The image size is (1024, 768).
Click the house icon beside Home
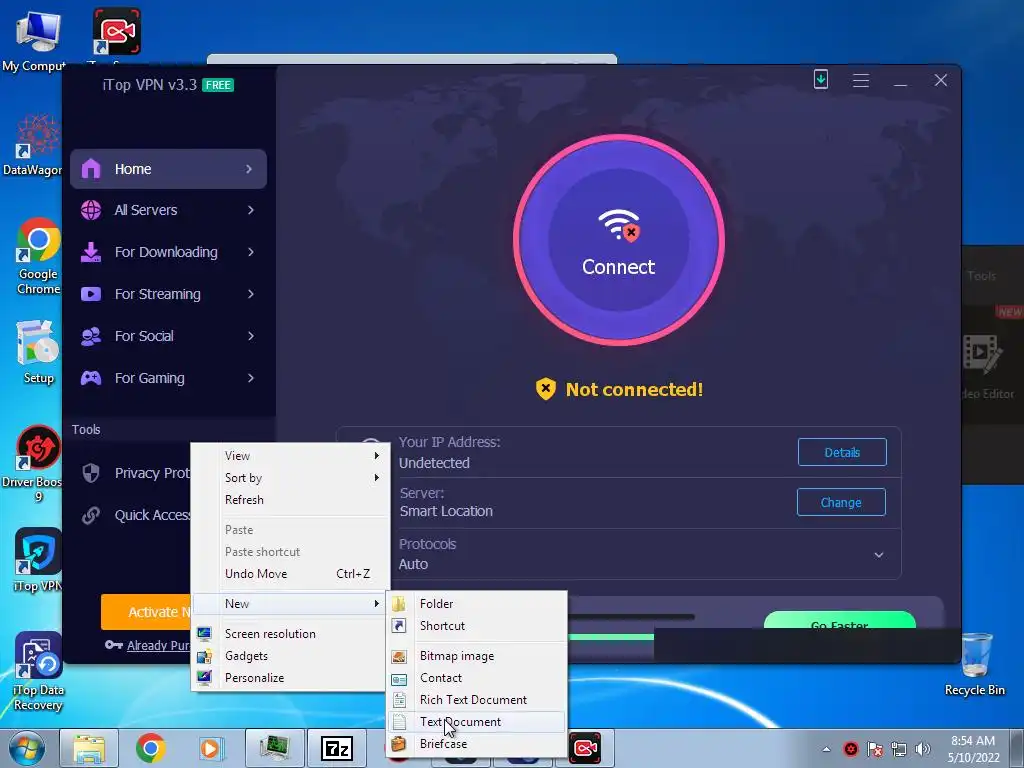(91, 169)
